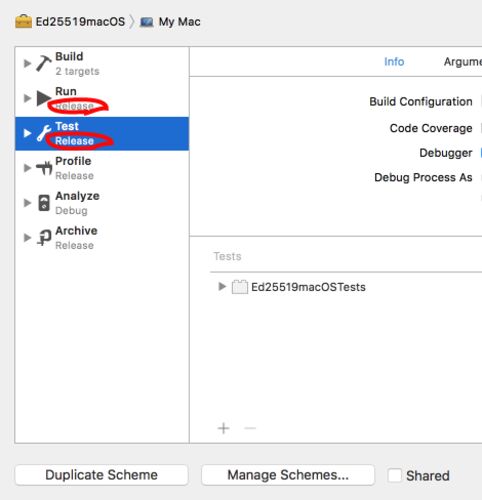Select the Test wrench icon
The height and width of the screenshot is (500, 482).
[x=44, y=133]
